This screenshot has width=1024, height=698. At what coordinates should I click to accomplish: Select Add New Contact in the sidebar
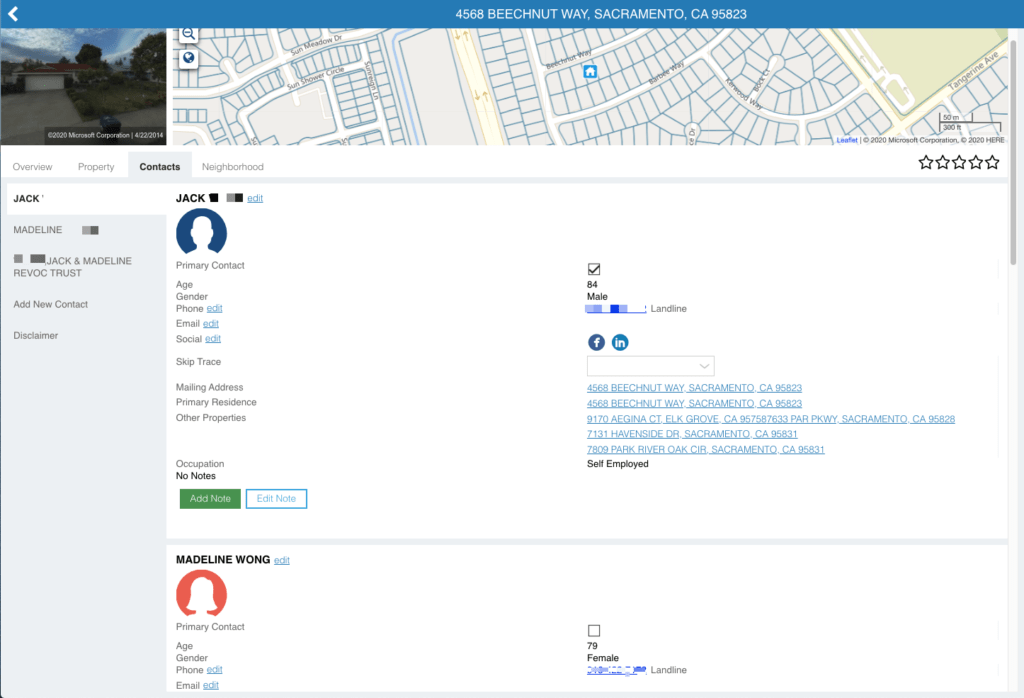point(50,304)
